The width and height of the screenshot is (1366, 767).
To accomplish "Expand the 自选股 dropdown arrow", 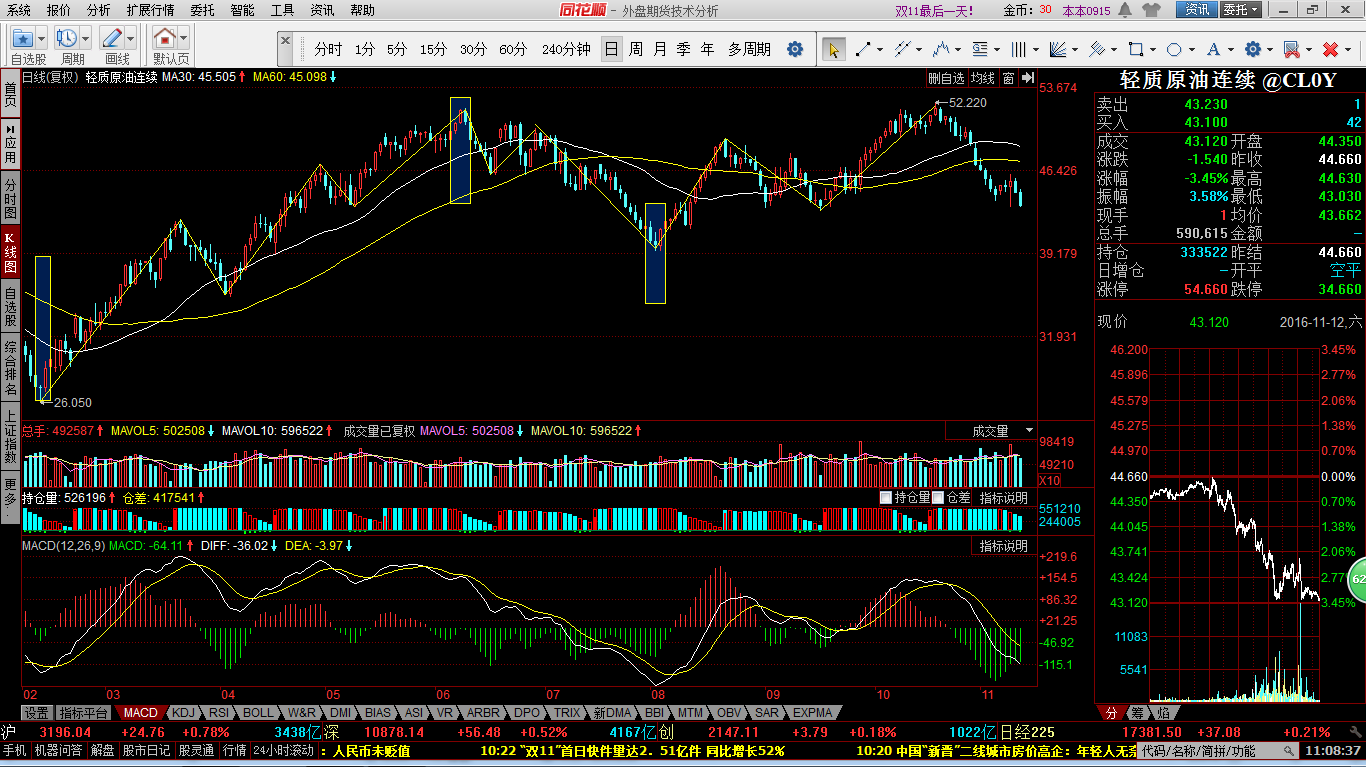I will 41,38.
